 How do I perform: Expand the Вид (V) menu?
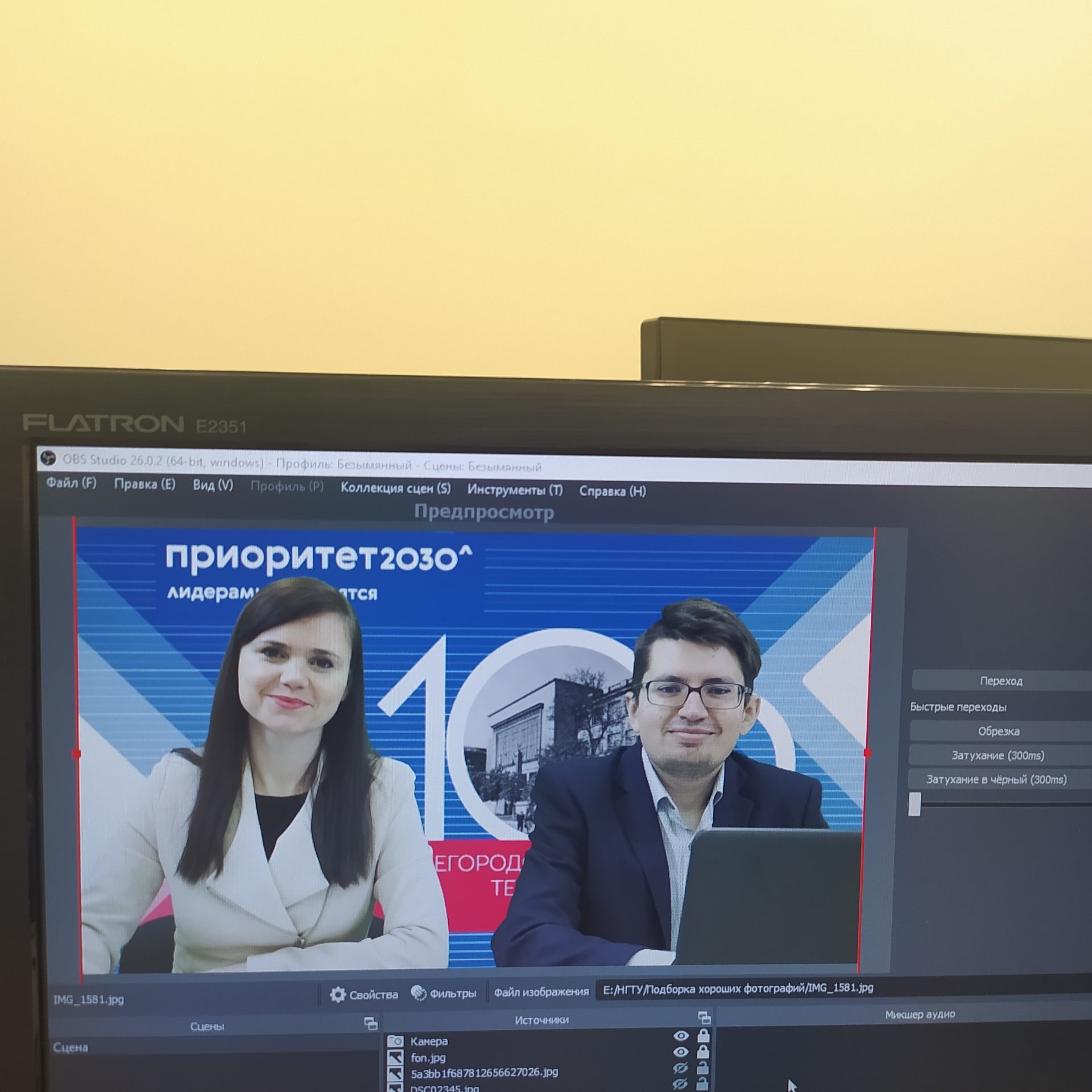[x=213, y=485]
